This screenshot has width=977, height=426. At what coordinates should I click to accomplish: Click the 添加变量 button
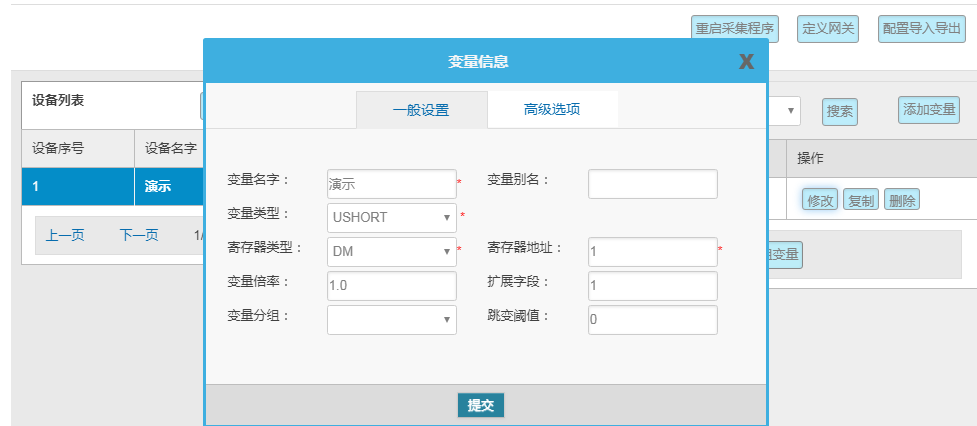coord(930,110)
